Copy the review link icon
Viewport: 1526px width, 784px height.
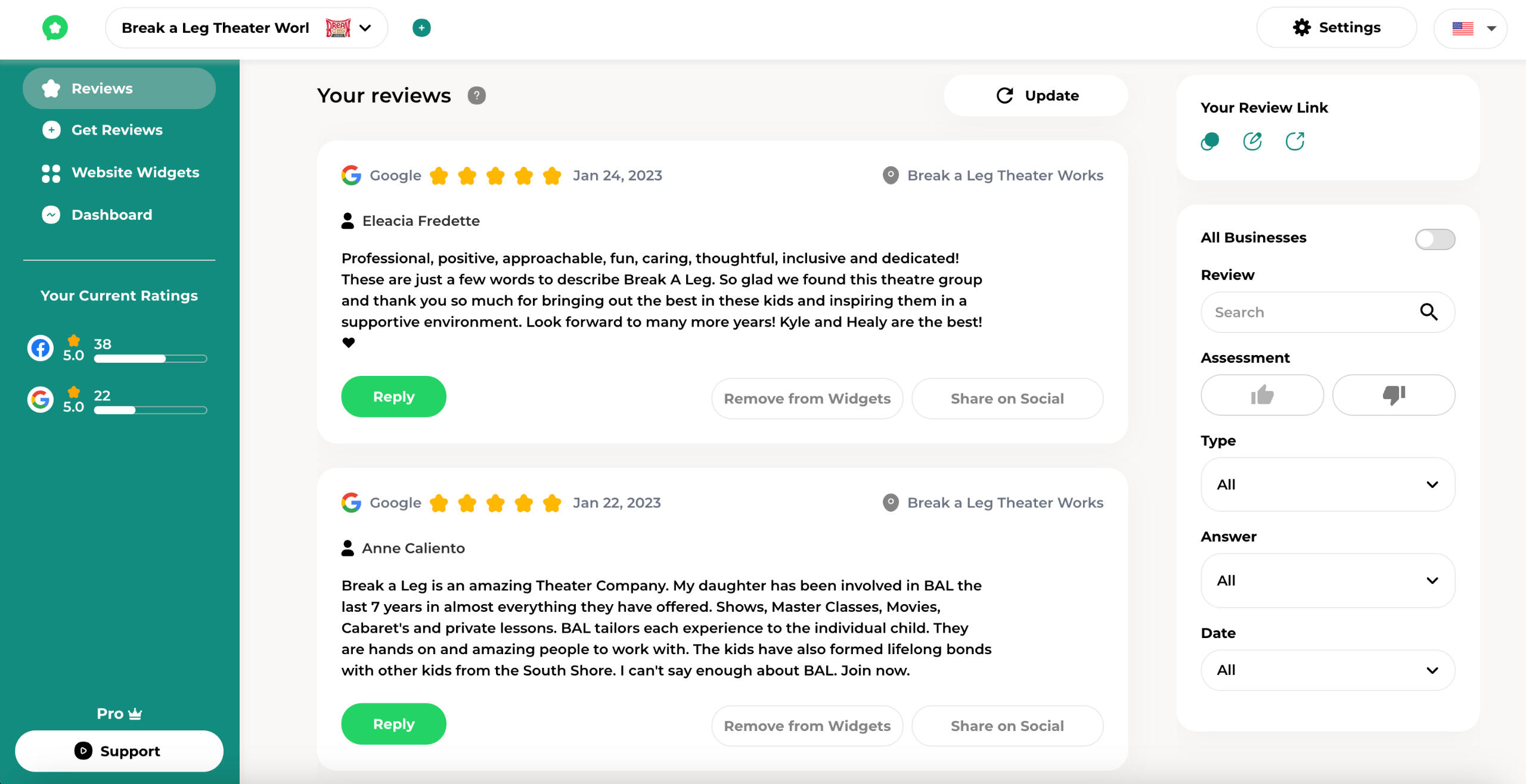pyautogui.click(x=1209, y=142)
